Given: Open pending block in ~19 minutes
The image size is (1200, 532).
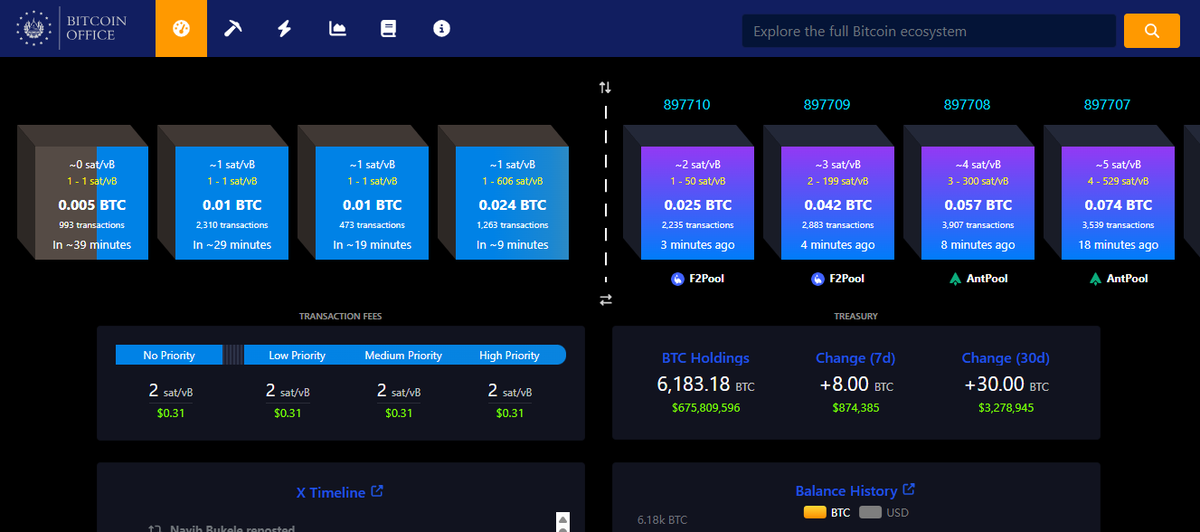Looking at the screenshot, I should [x=372, y=204].
